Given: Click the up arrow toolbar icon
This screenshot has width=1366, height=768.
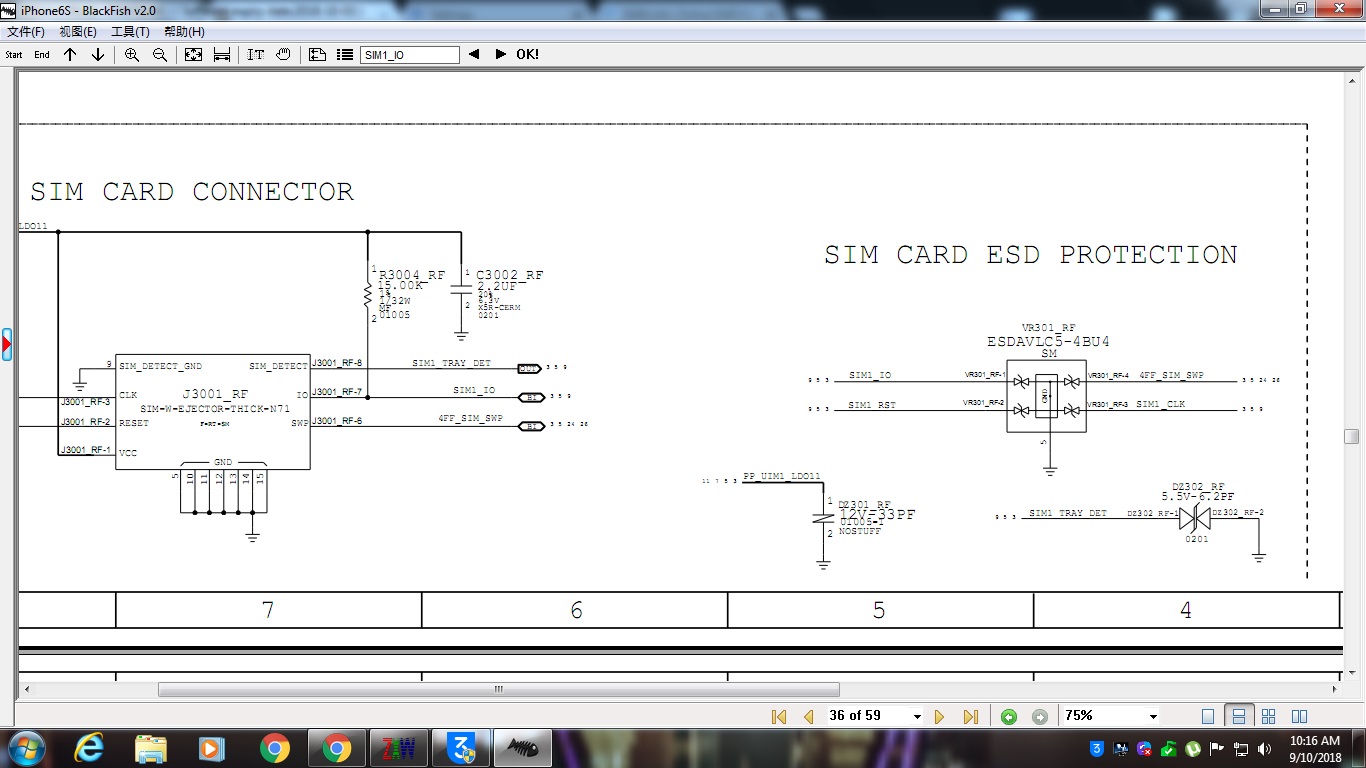Looking at the screenshot, I should (70, 55).
